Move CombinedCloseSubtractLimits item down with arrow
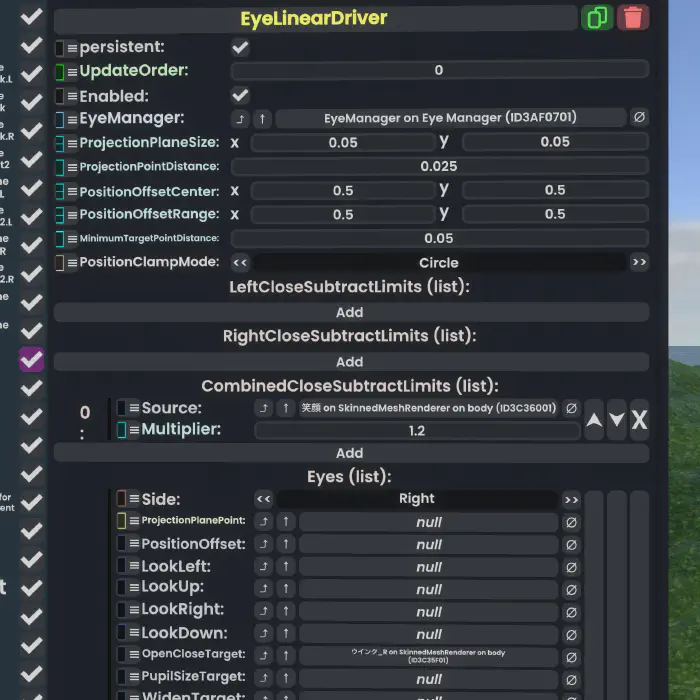The image size is (700, 700). tap(616, 420)
